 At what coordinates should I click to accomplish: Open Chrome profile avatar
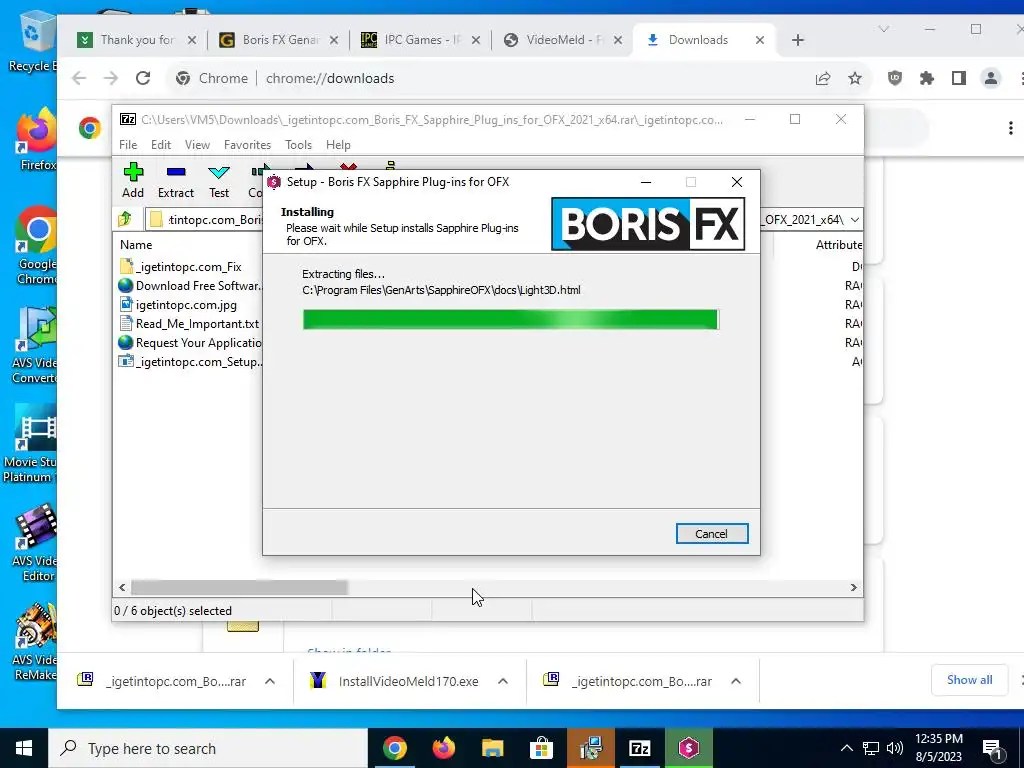point(991,78)
